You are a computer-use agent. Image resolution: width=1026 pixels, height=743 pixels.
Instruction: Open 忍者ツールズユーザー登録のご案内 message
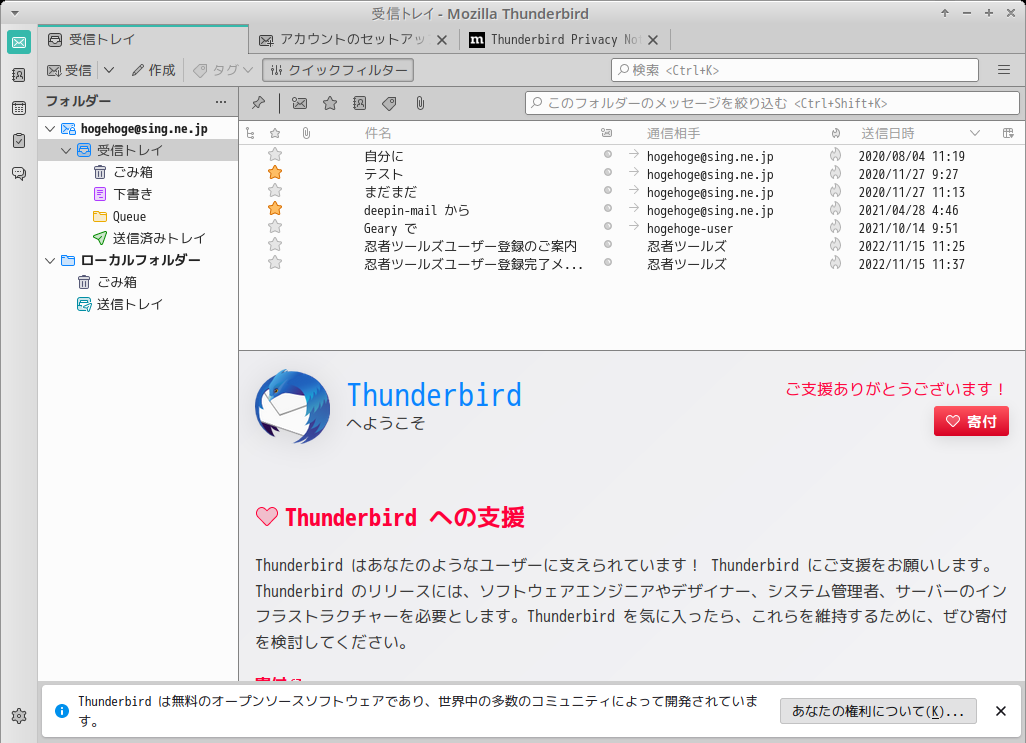point(470,246)
